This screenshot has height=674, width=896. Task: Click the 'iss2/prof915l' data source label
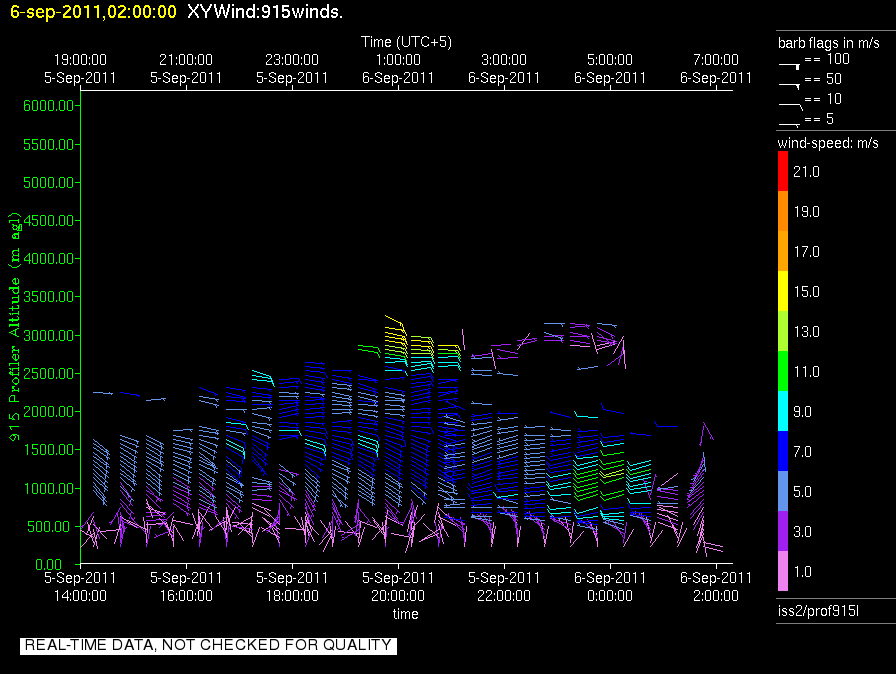(818, 611)
